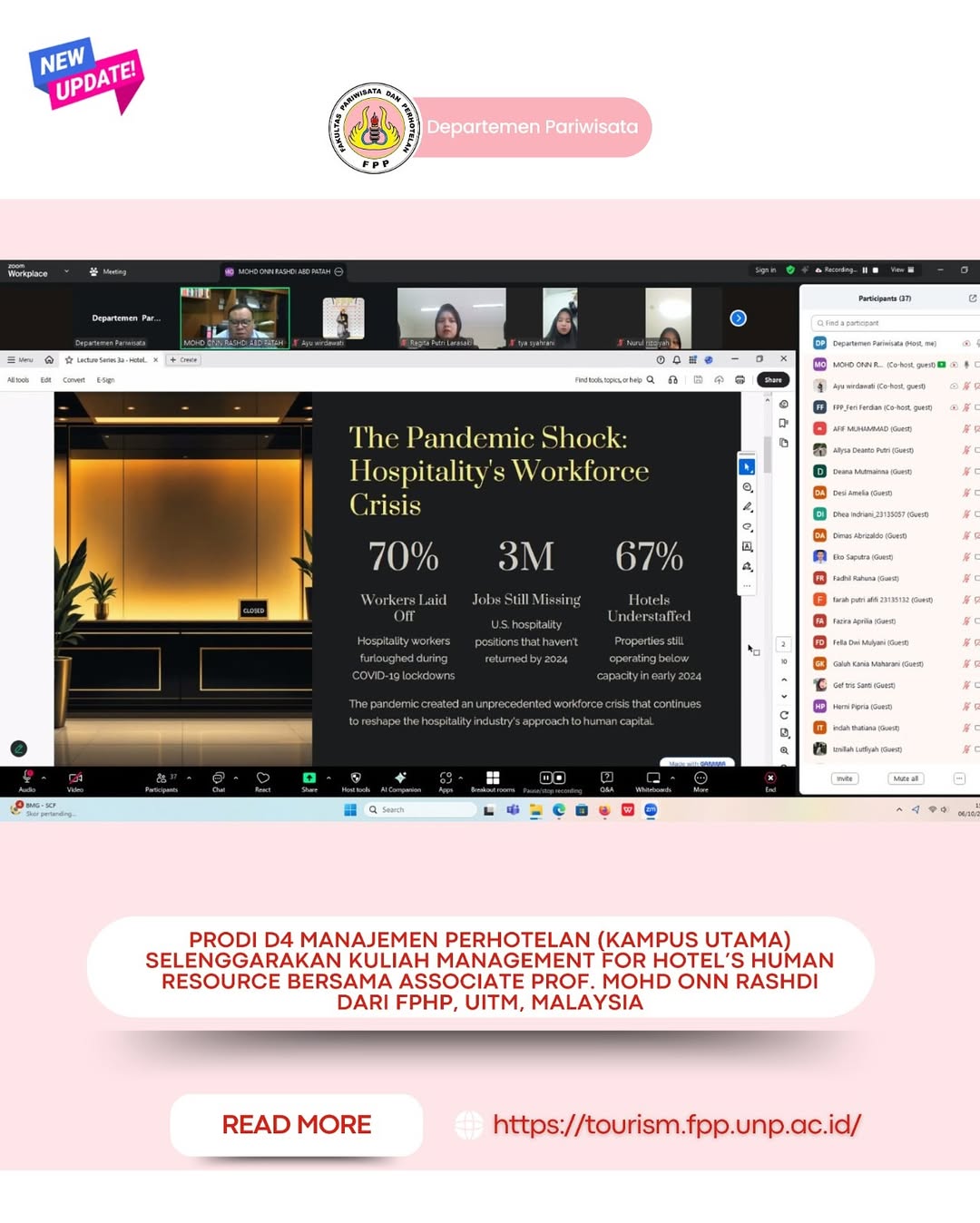Open the Zoom Workplace dropdown arrow
This screenshot has height=1223, width=980.
[66, 271]
